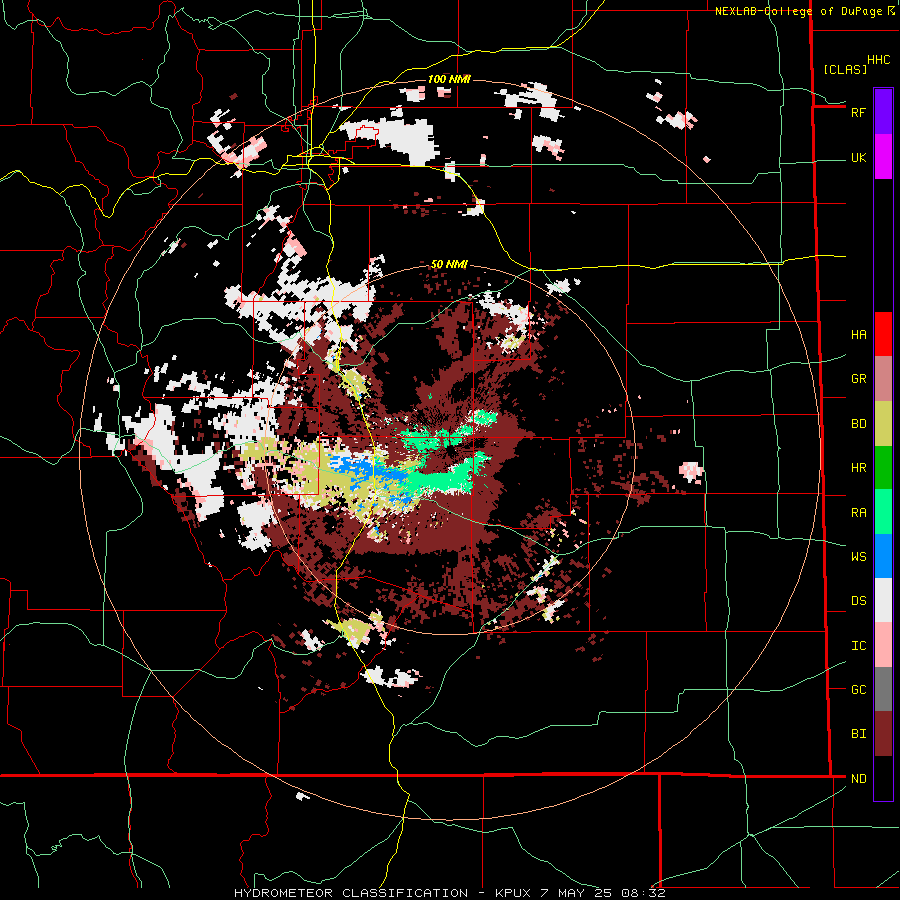
Task: Click the RF legend label
Action: (x=858, y=112)
